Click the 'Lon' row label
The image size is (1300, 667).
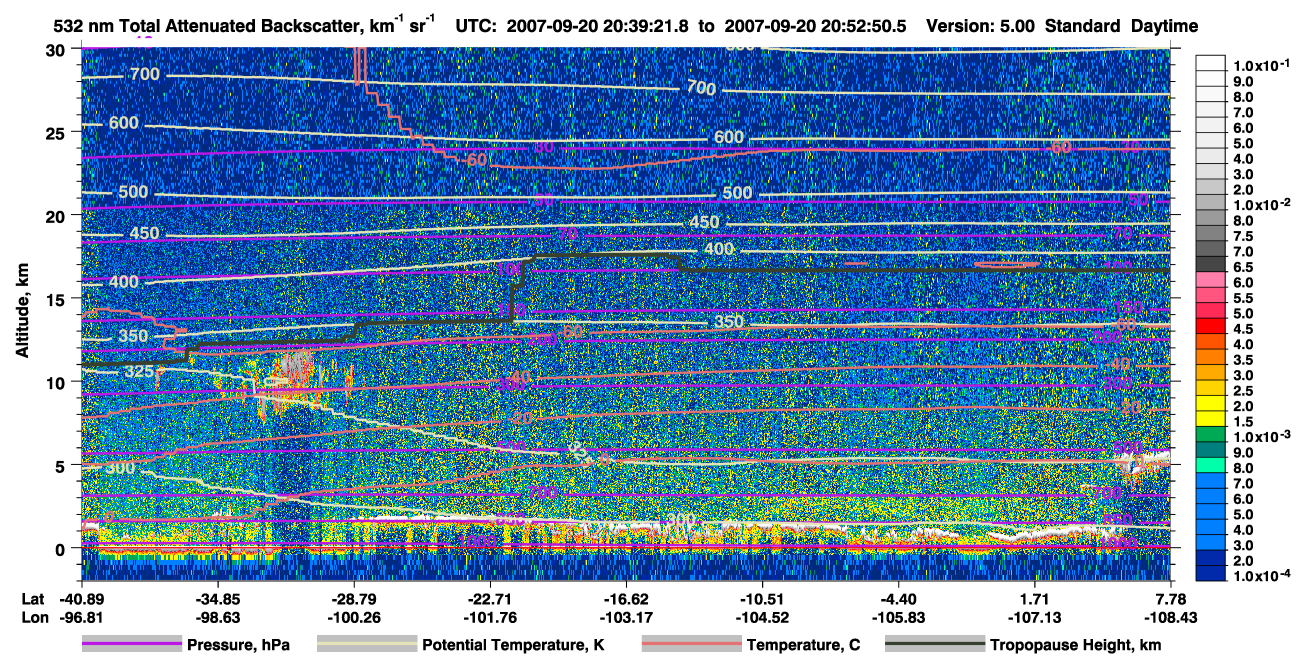(34, 617)
